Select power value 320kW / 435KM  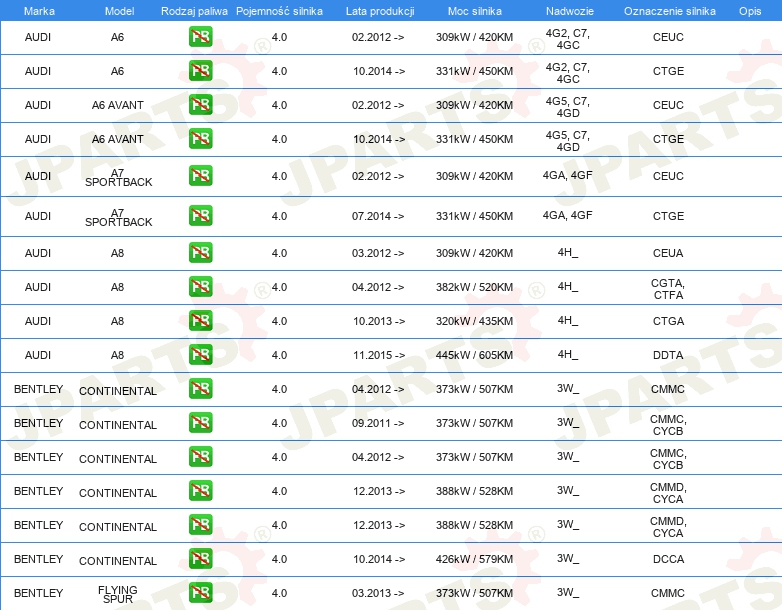click(x=474, y=321)
